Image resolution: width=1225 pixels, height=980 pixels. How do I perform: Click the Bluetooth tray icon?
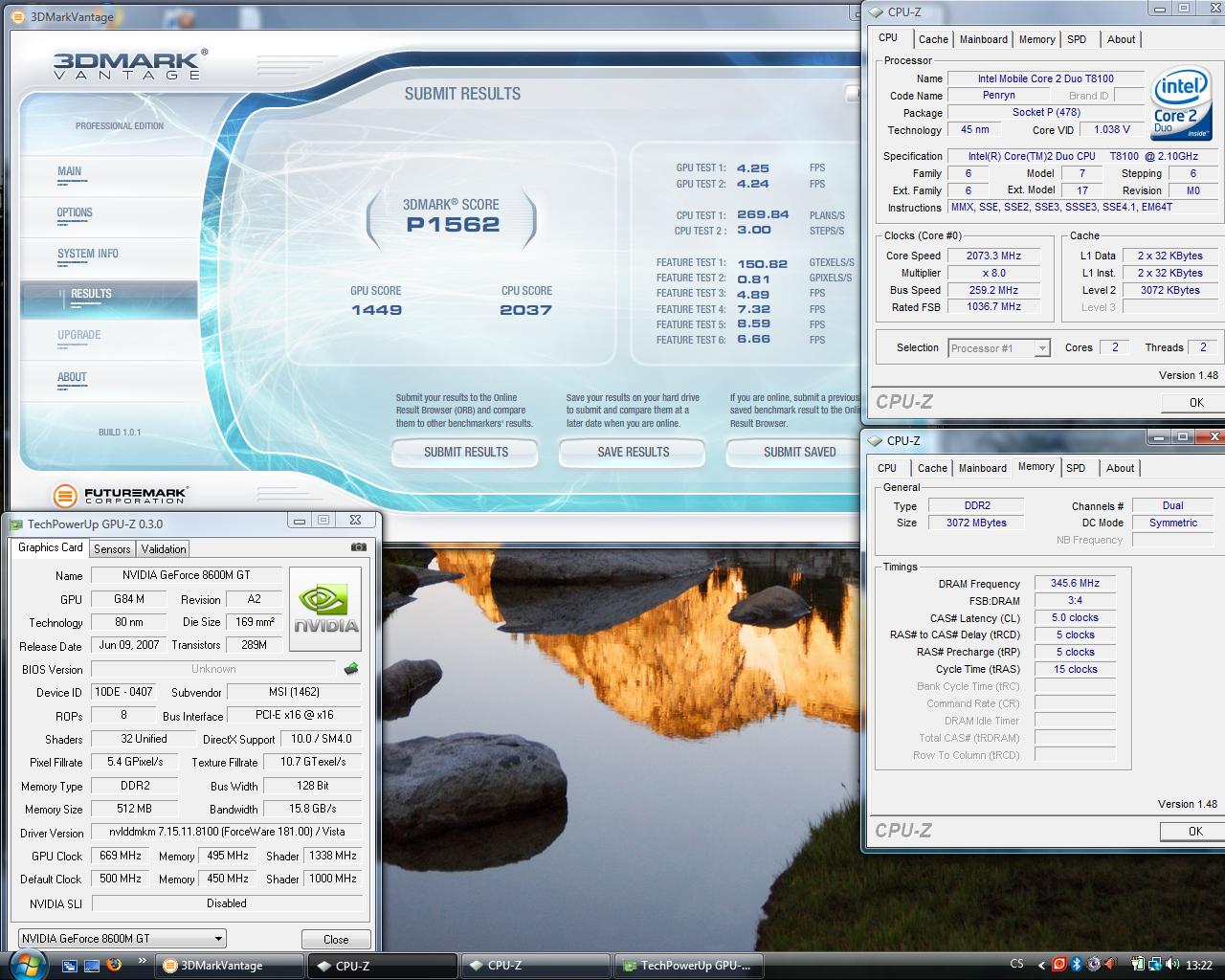1076,965
